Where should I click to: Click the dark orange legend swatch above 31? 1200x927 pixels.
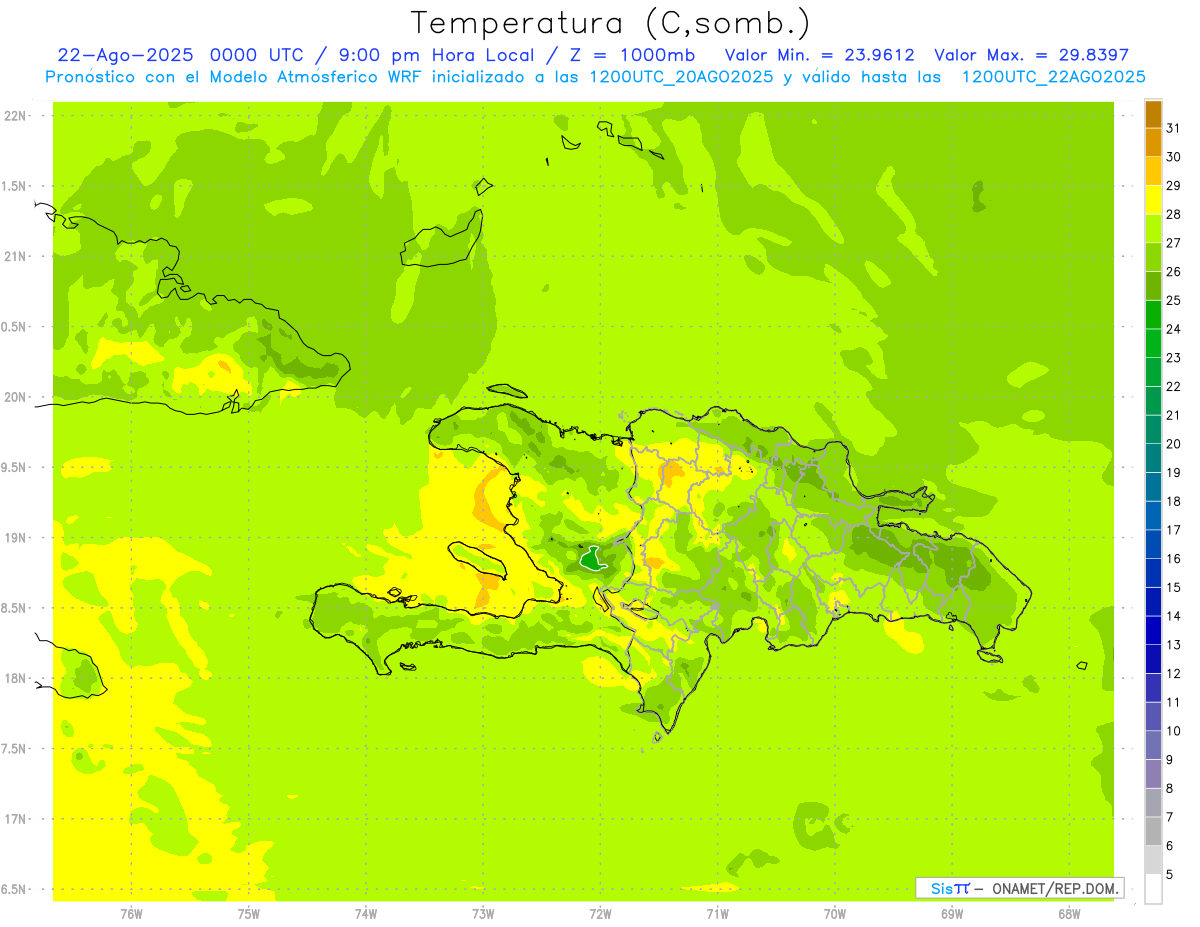click(1153, 114)
